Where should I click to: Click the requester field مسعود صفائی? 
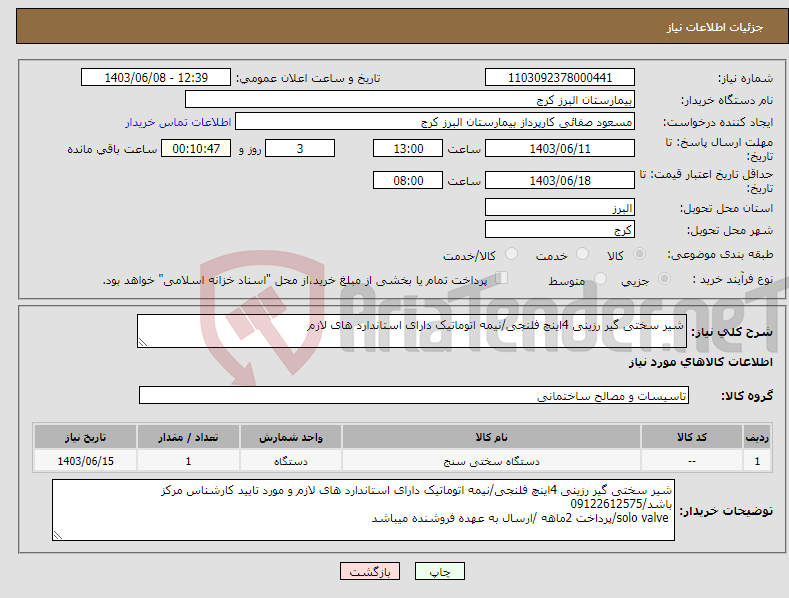435,121
